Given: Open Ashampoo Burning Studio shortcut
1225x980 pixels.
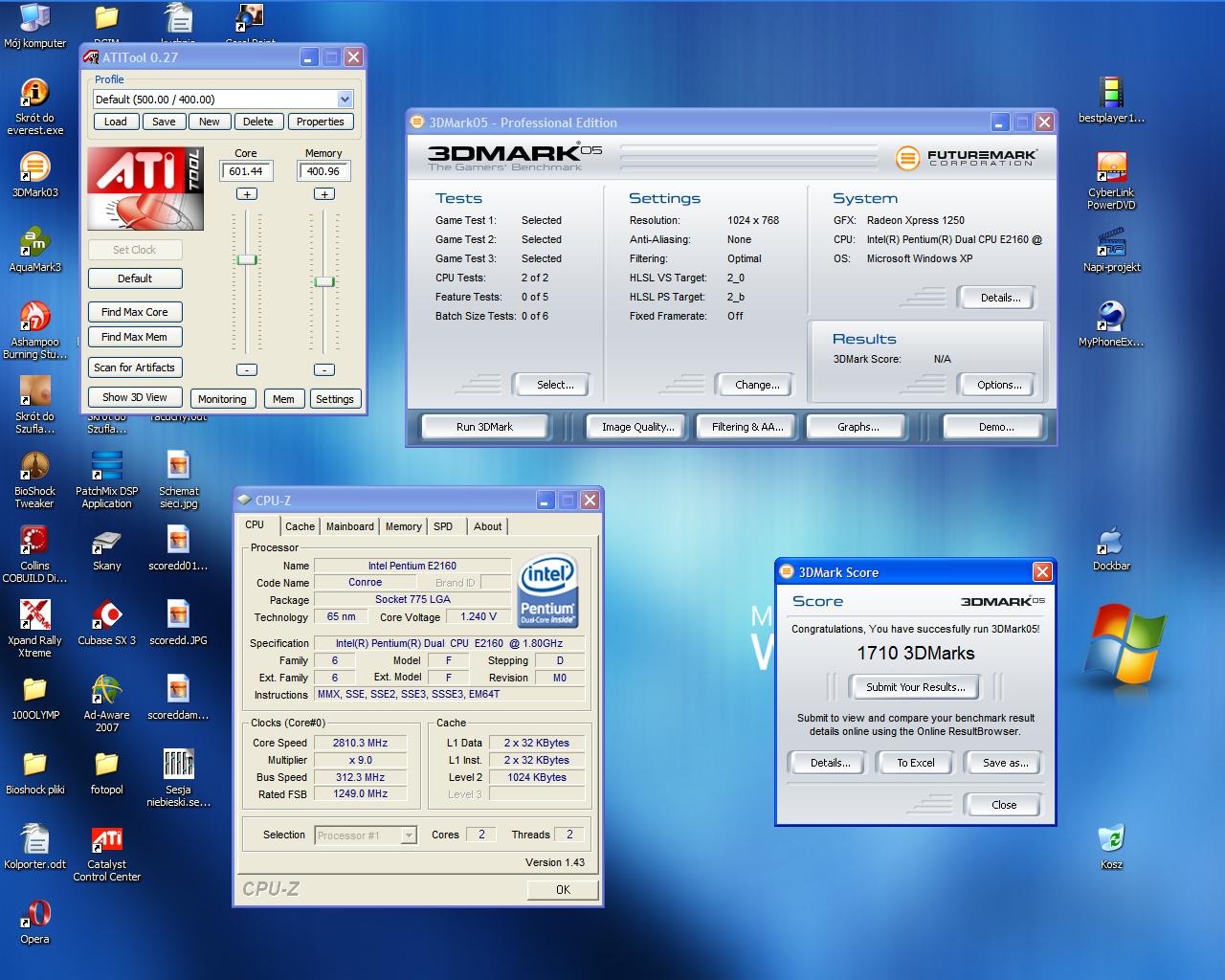Looking at the screenshot, I should tap(34, 330).
